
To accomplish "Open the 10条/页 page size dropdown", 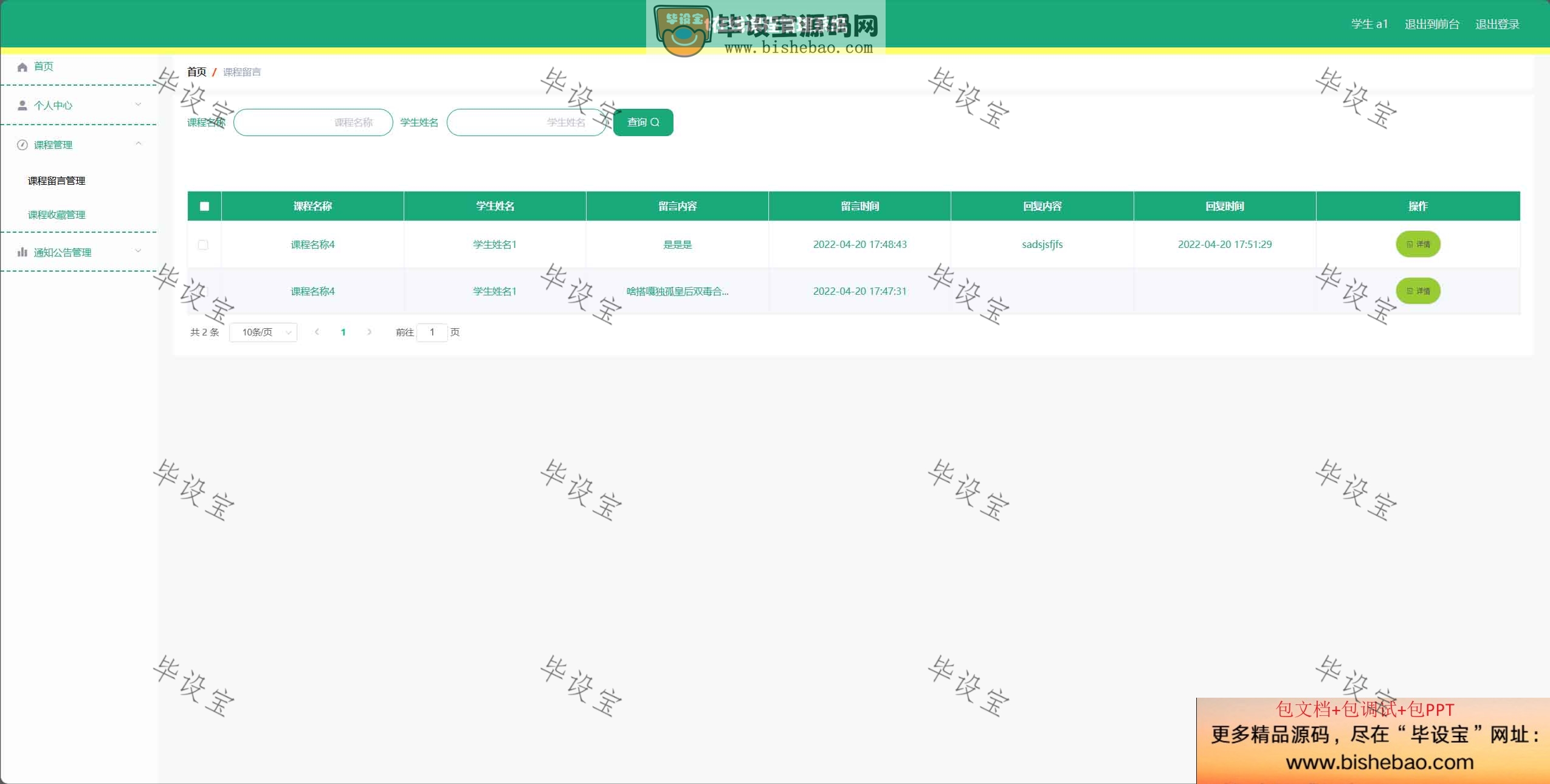I will [x=263, y=332].
